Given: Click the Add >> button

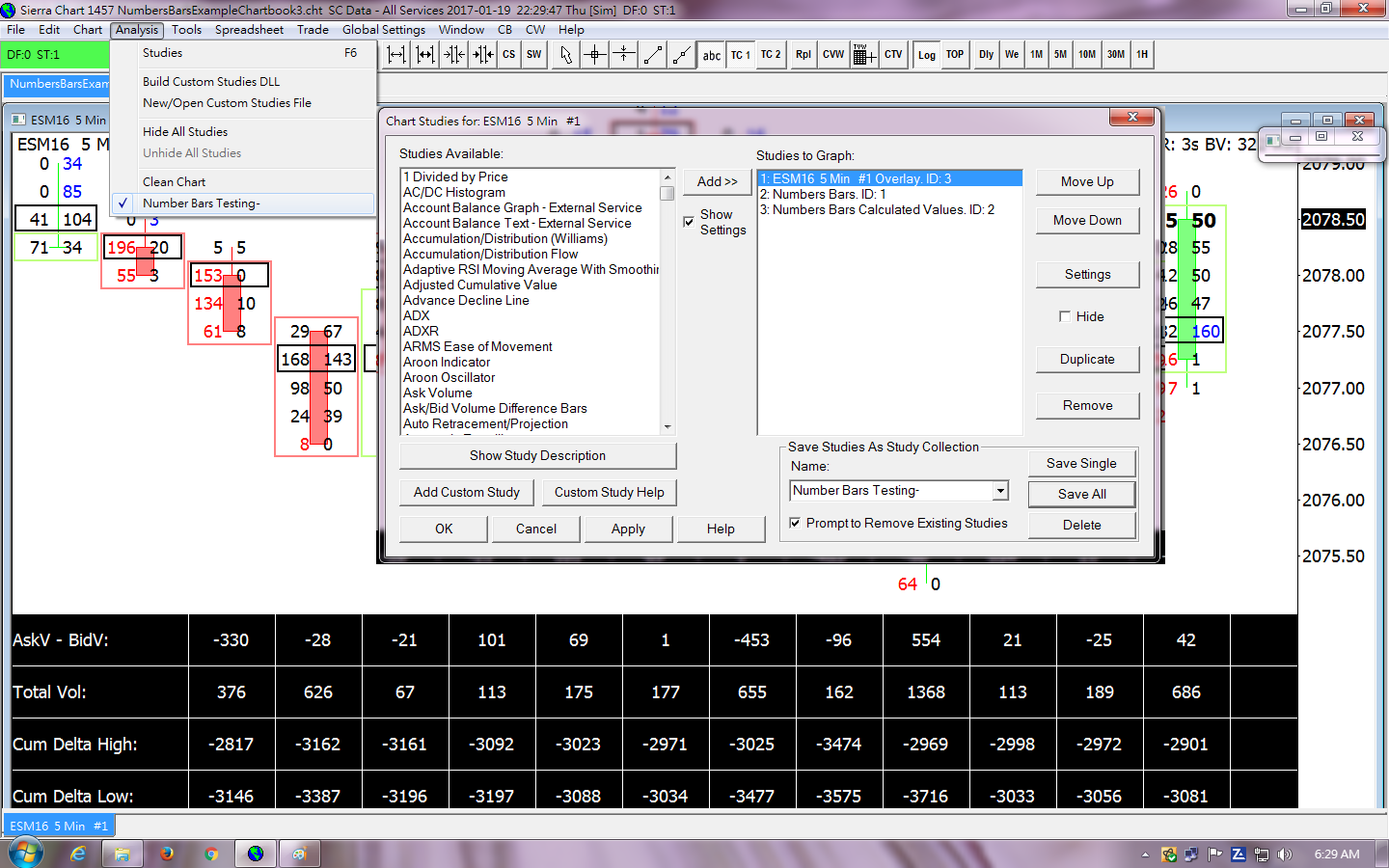Looking at the screenshot, I should 718,181.
